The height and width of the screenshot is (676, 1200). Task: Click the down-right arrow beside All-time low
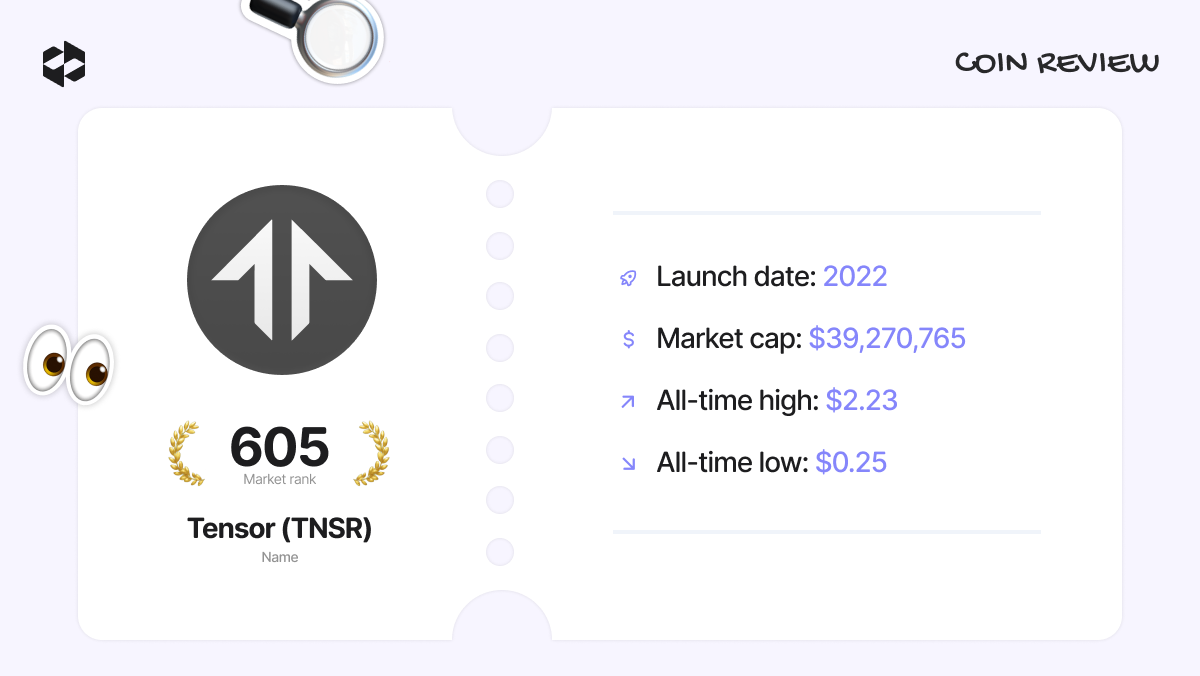[x=628, y=463]
